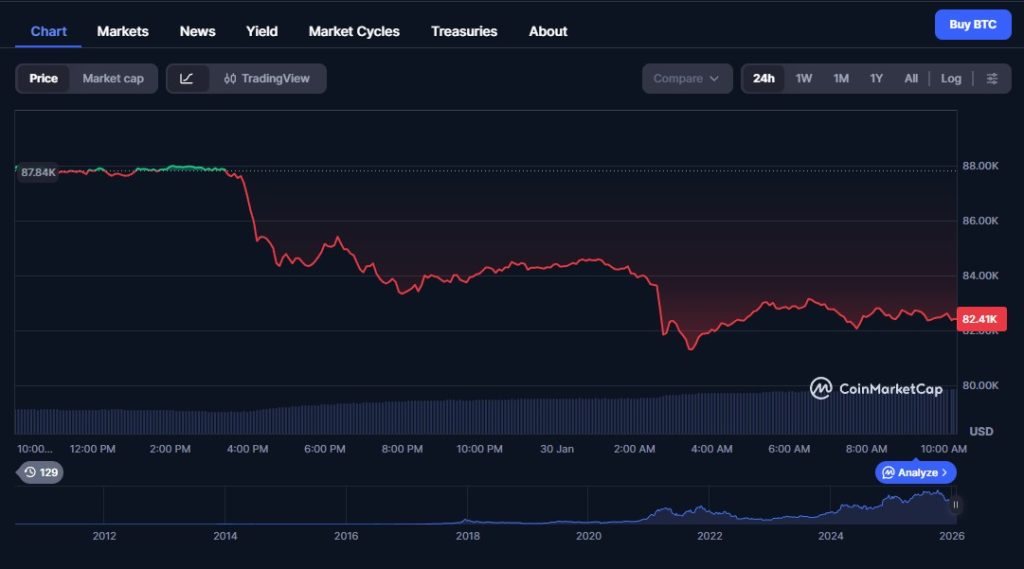Open chart settings sliders icon
The height and width of the screenshot is (569, 1024).
pos(991,79)
